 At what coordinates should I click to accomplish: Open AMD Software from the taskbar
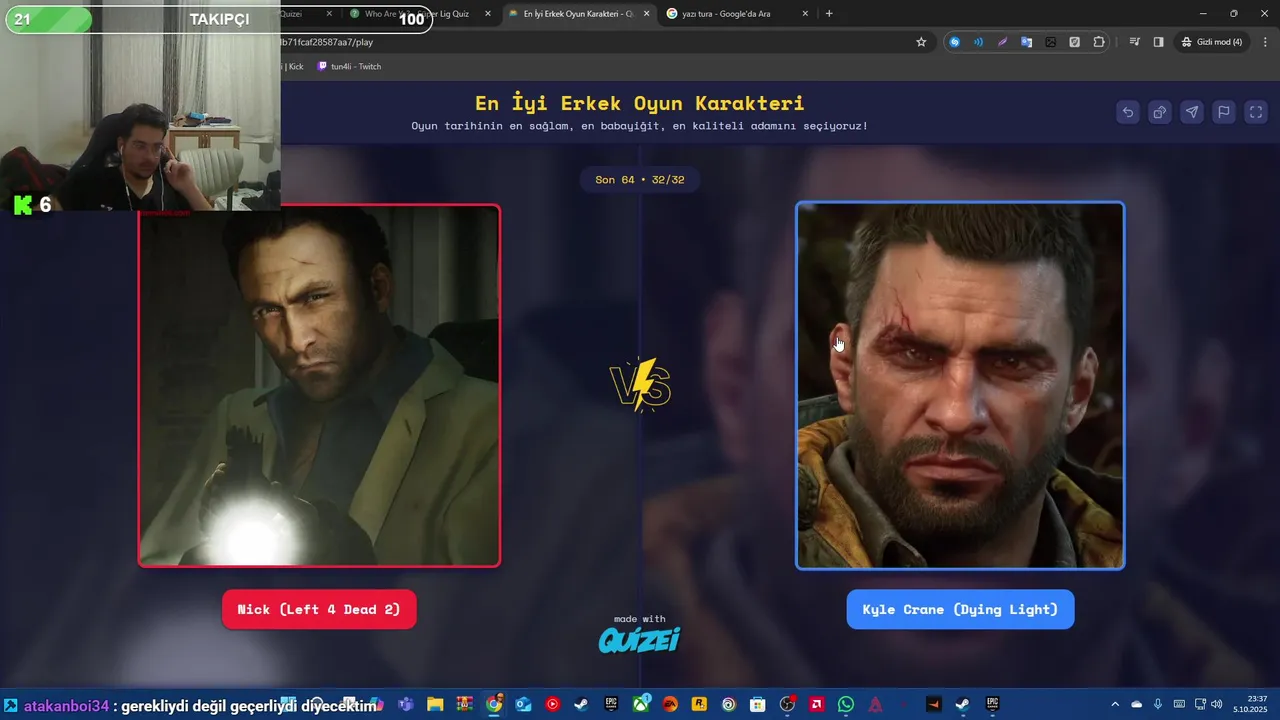tap(816, 704)
